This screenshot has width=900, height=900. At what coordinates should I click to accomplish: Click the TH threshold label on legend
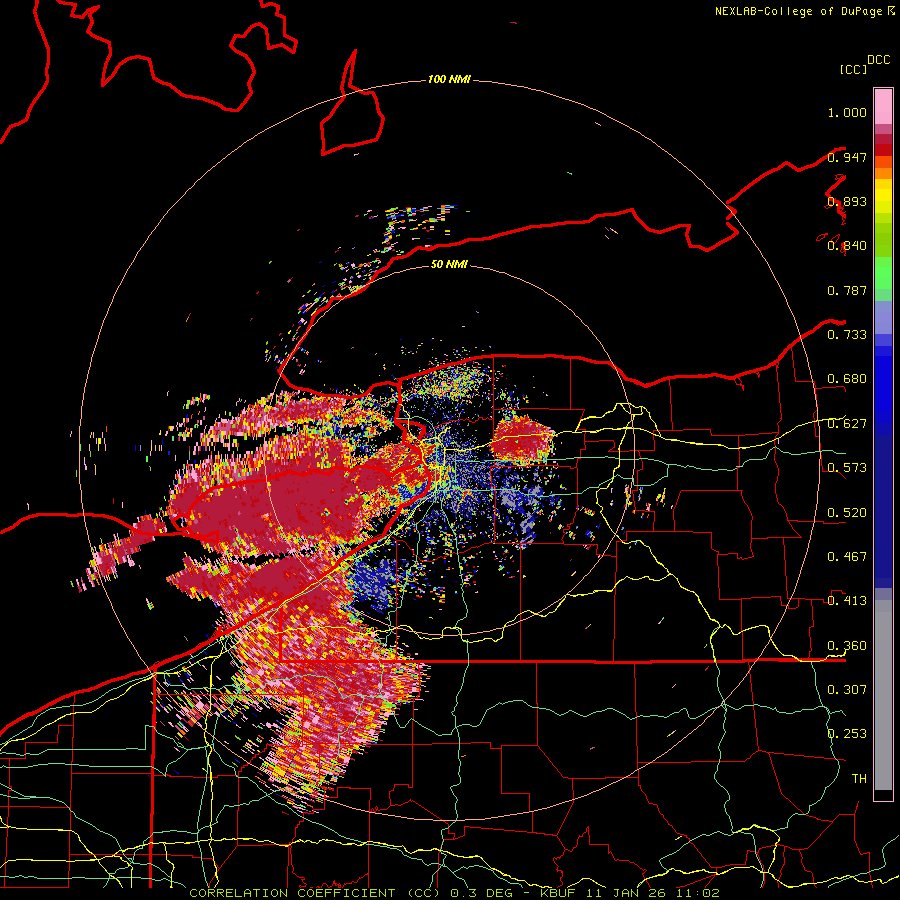click(859, 779)
